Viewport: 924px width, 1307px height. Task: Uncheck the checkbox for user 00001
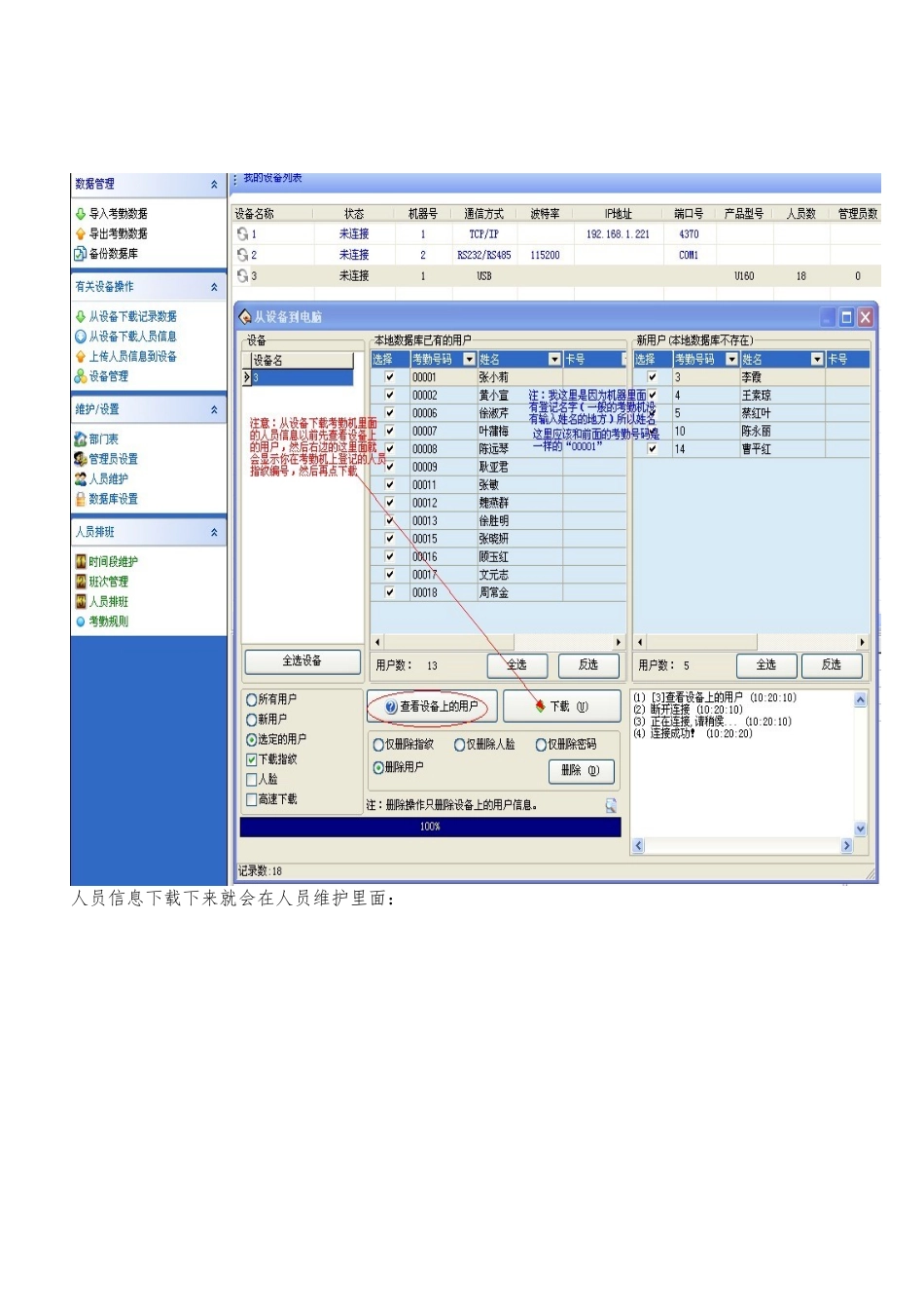coord(389,377)
